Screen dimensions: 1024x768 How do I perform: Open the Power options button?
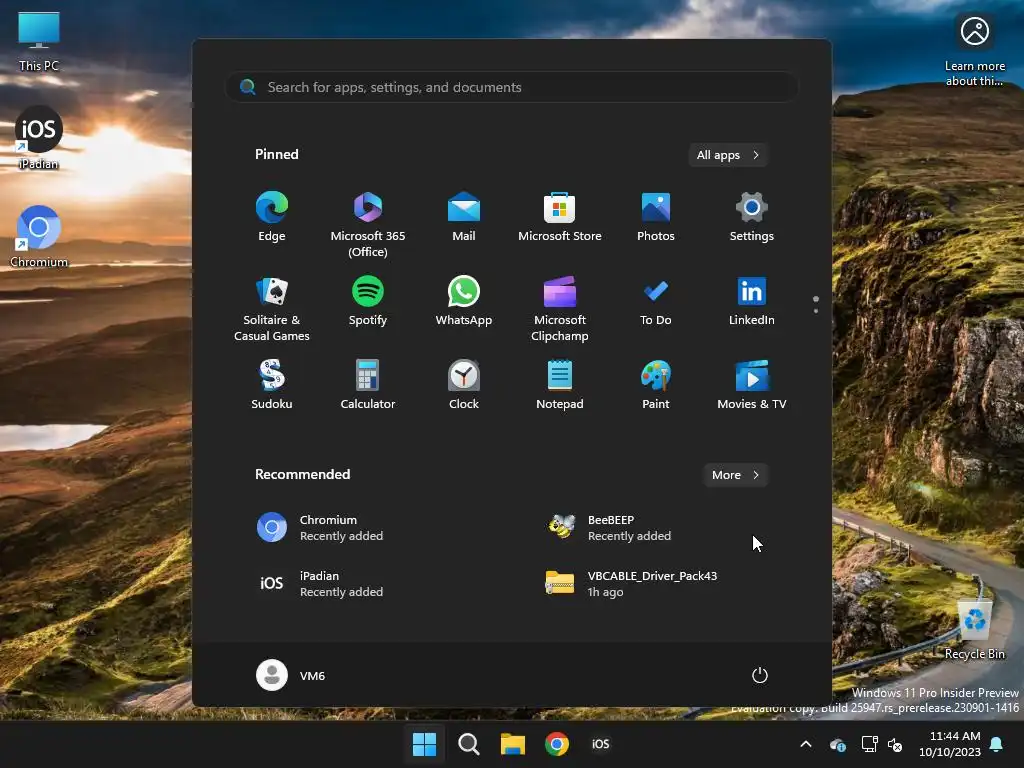(x=760, y=675)
